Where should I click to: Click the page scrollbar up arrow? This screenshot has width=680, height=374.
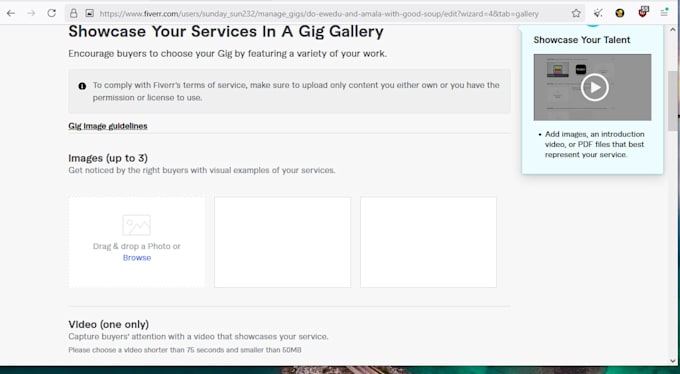pyautogui.click(x=673, y=30)
